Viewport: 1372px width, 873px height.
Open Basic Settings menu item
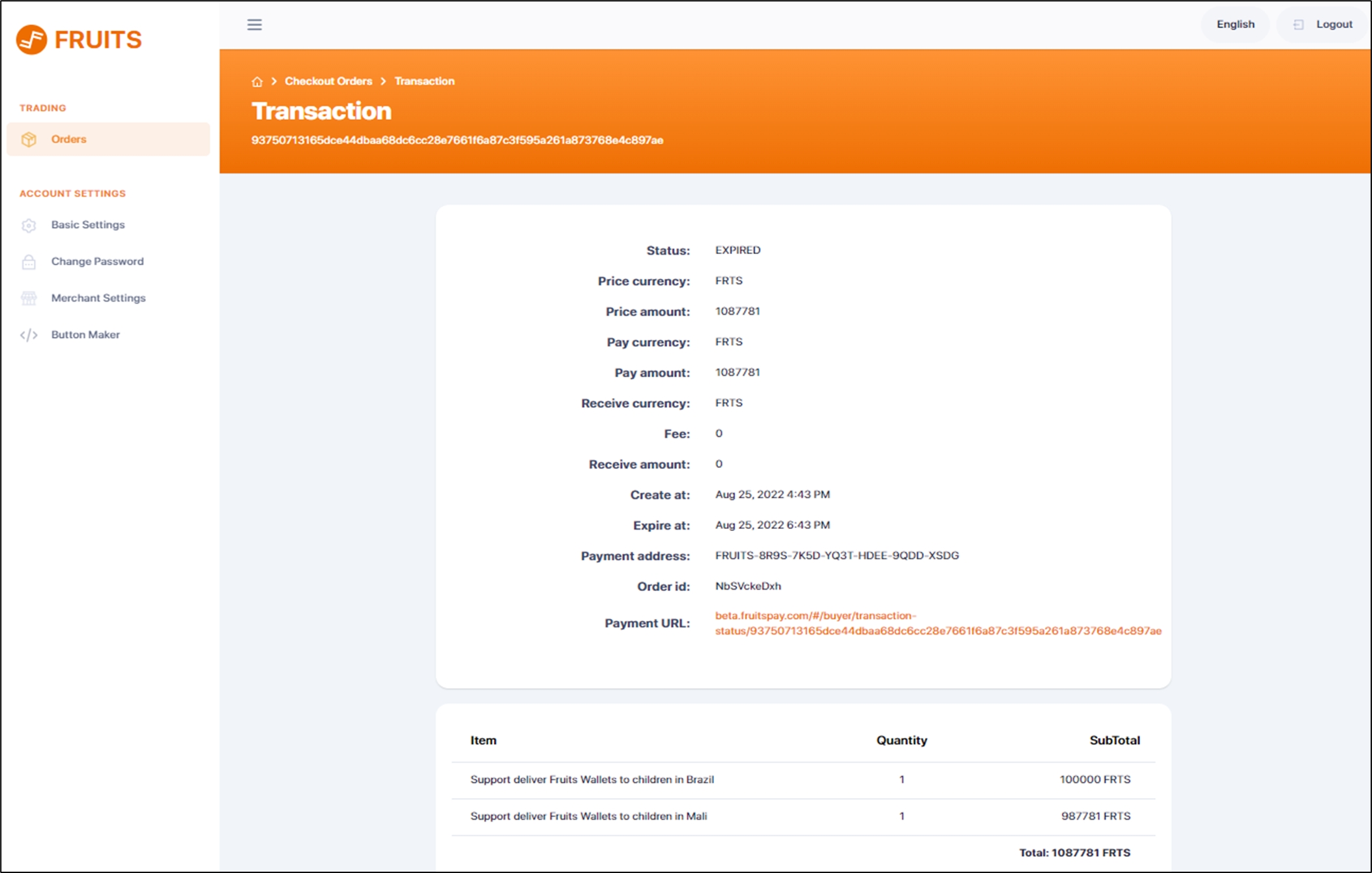[88, 225]
